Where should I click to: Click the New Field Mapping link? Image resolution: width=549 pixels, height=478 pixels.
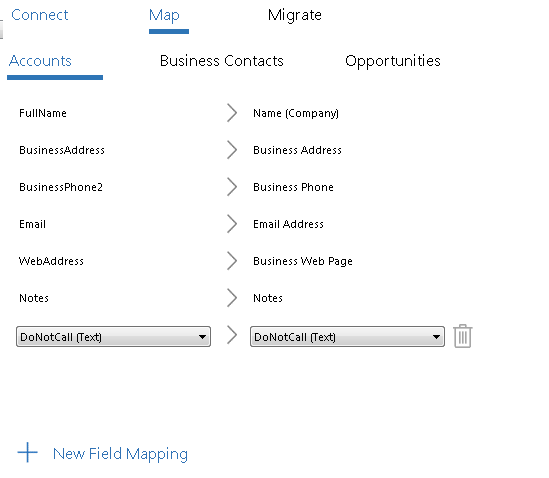click(120, 454)
